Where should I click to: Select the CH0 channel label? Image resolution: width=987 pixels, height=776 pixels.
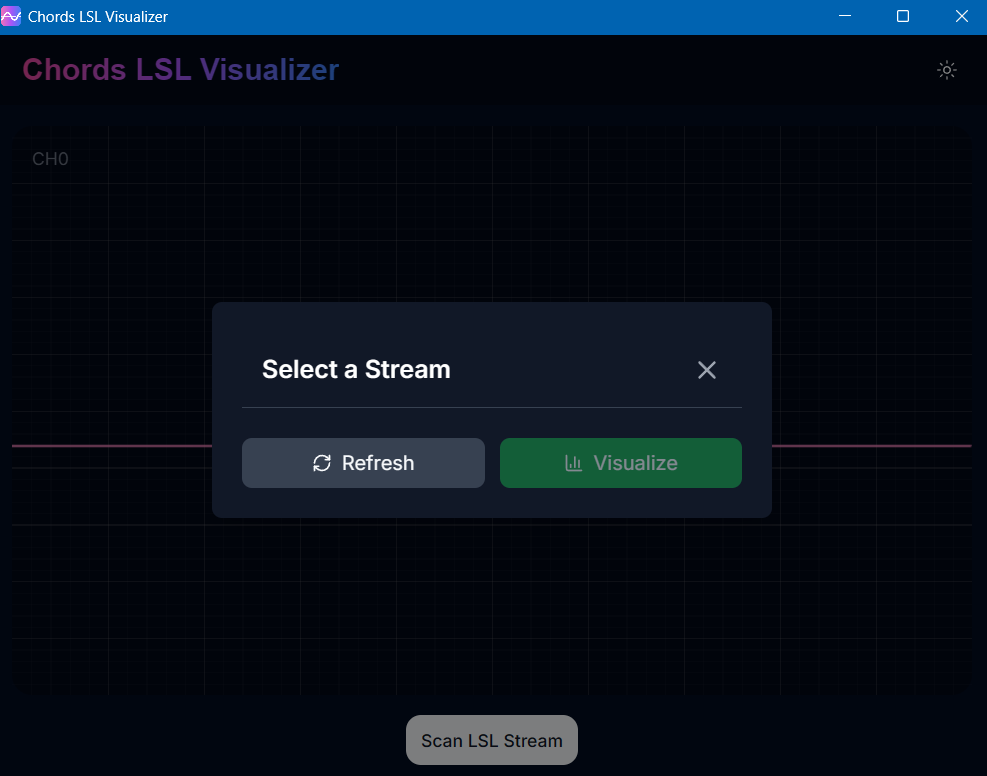point(49,158)
